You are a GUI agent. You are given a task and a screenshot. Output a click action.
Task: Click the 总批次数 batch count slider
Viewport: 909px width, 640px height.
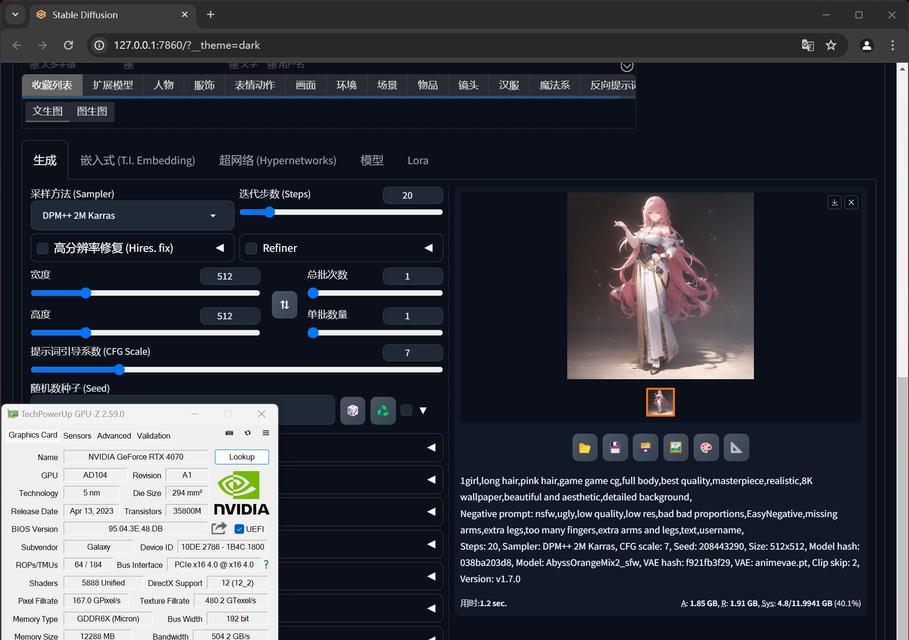(x=375, y=293)
